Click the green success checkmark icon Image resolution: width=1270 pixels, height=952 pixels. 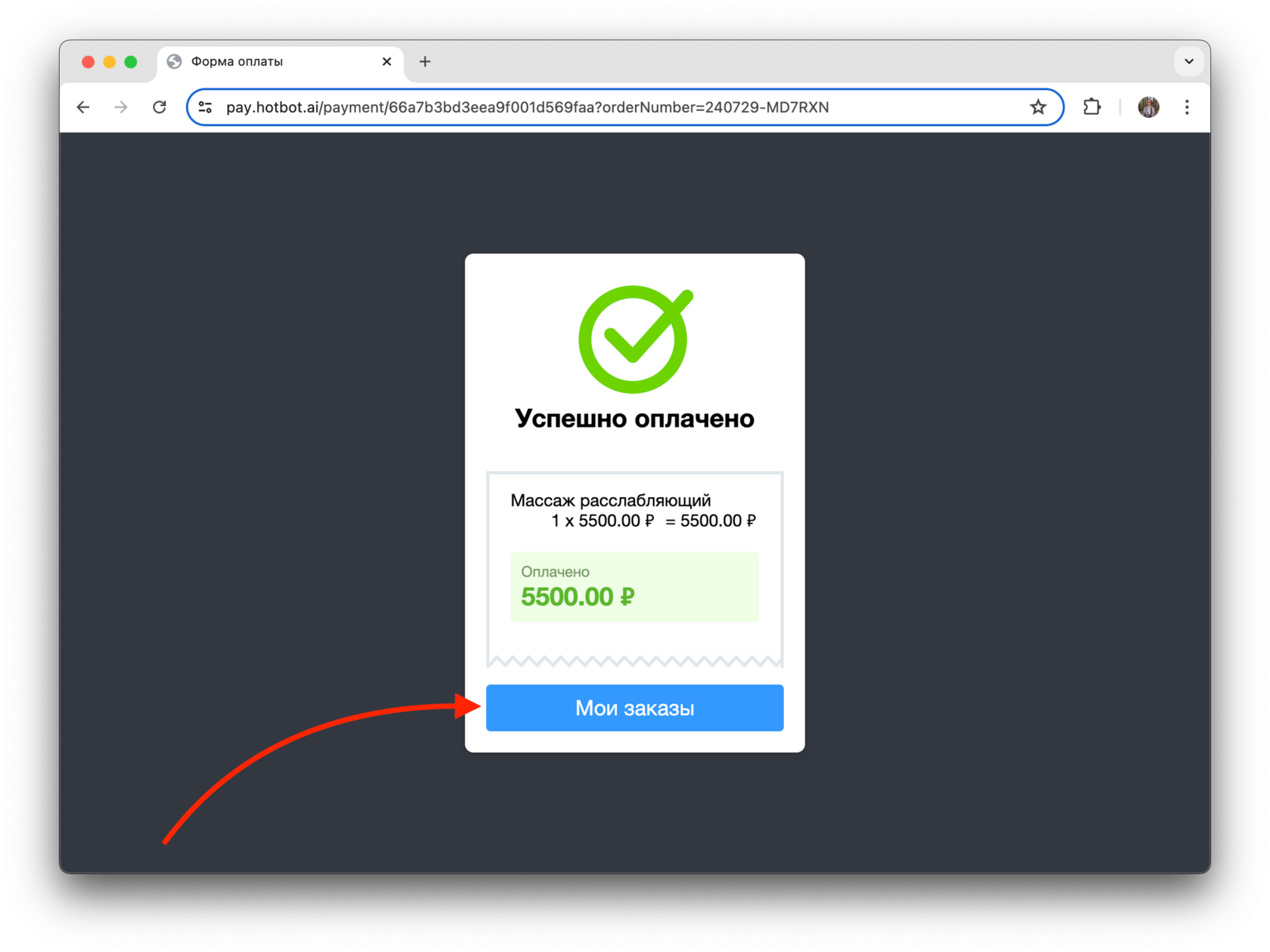tap(635, 339)
